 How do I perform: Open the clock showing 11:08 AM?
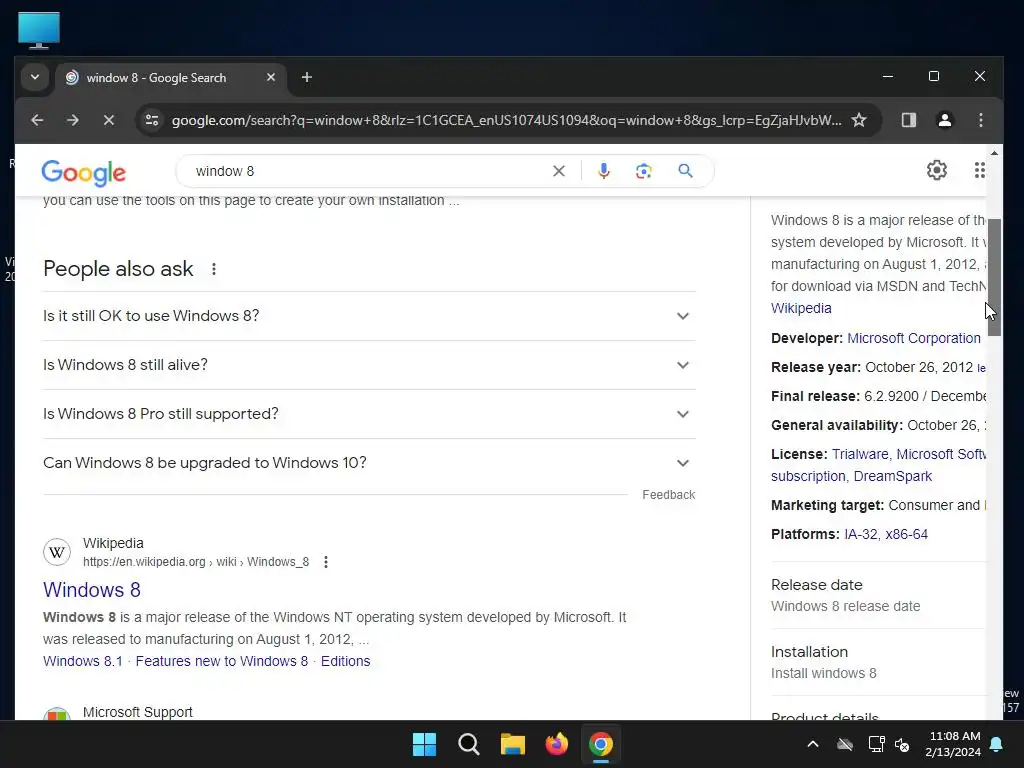[955, 744]
